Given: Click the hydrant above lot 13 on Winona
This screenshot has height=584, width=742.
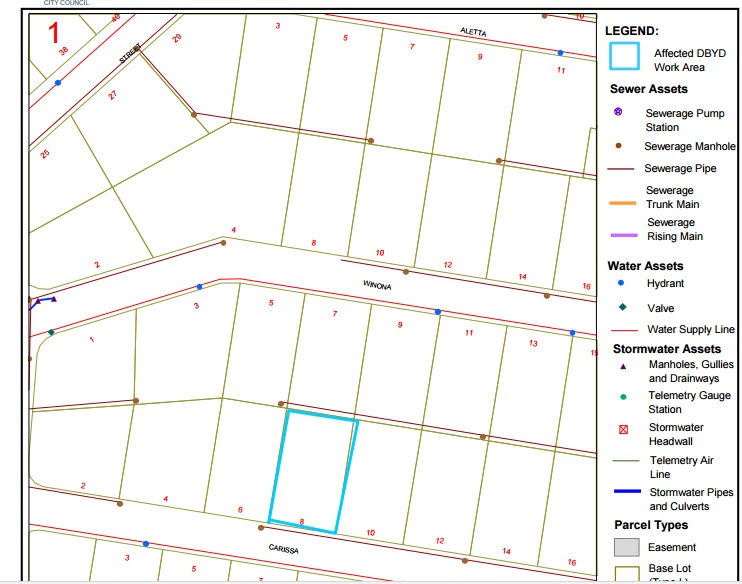Looking at the screenshot, I should click(572, 333).
